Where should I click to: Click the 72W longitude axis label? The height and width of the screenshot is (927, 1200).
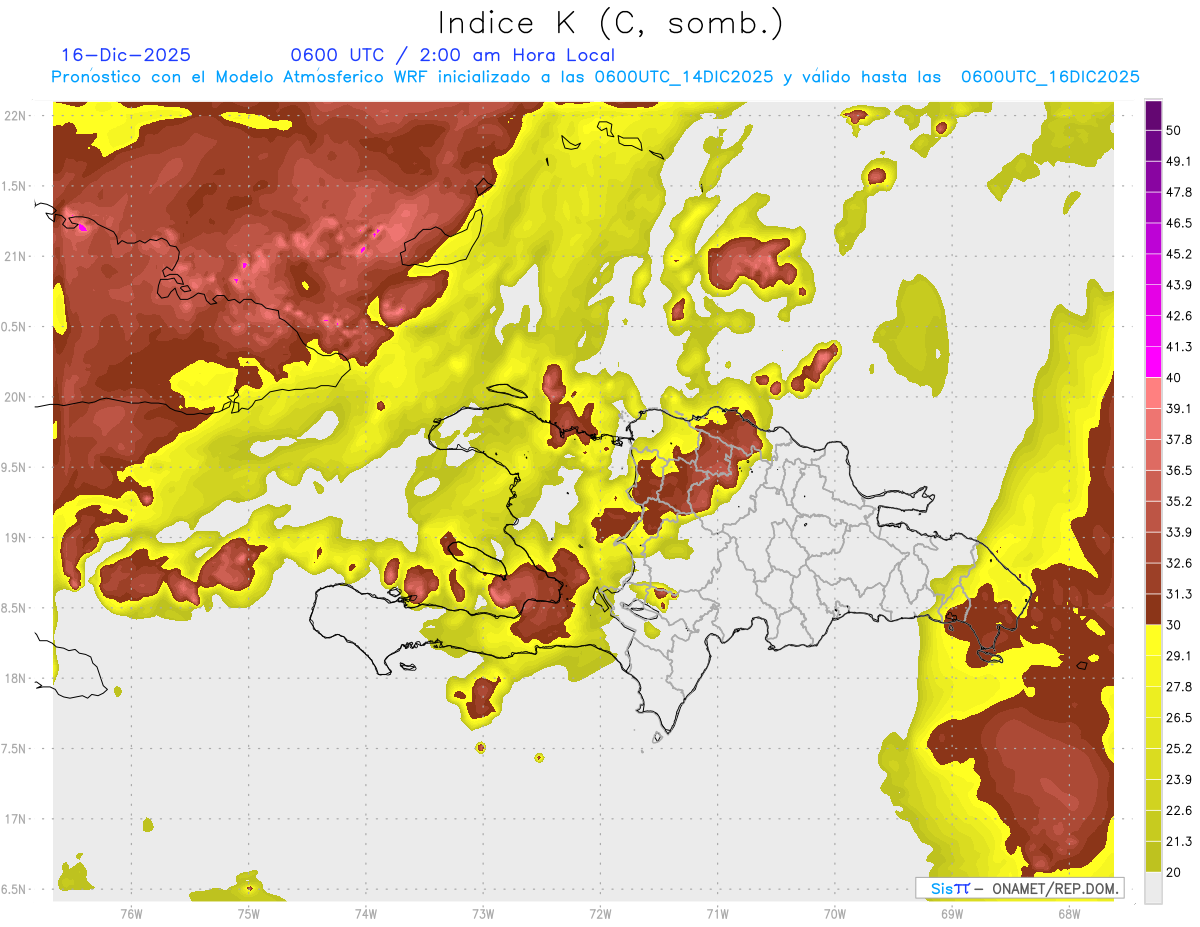(x=600, y=914)
